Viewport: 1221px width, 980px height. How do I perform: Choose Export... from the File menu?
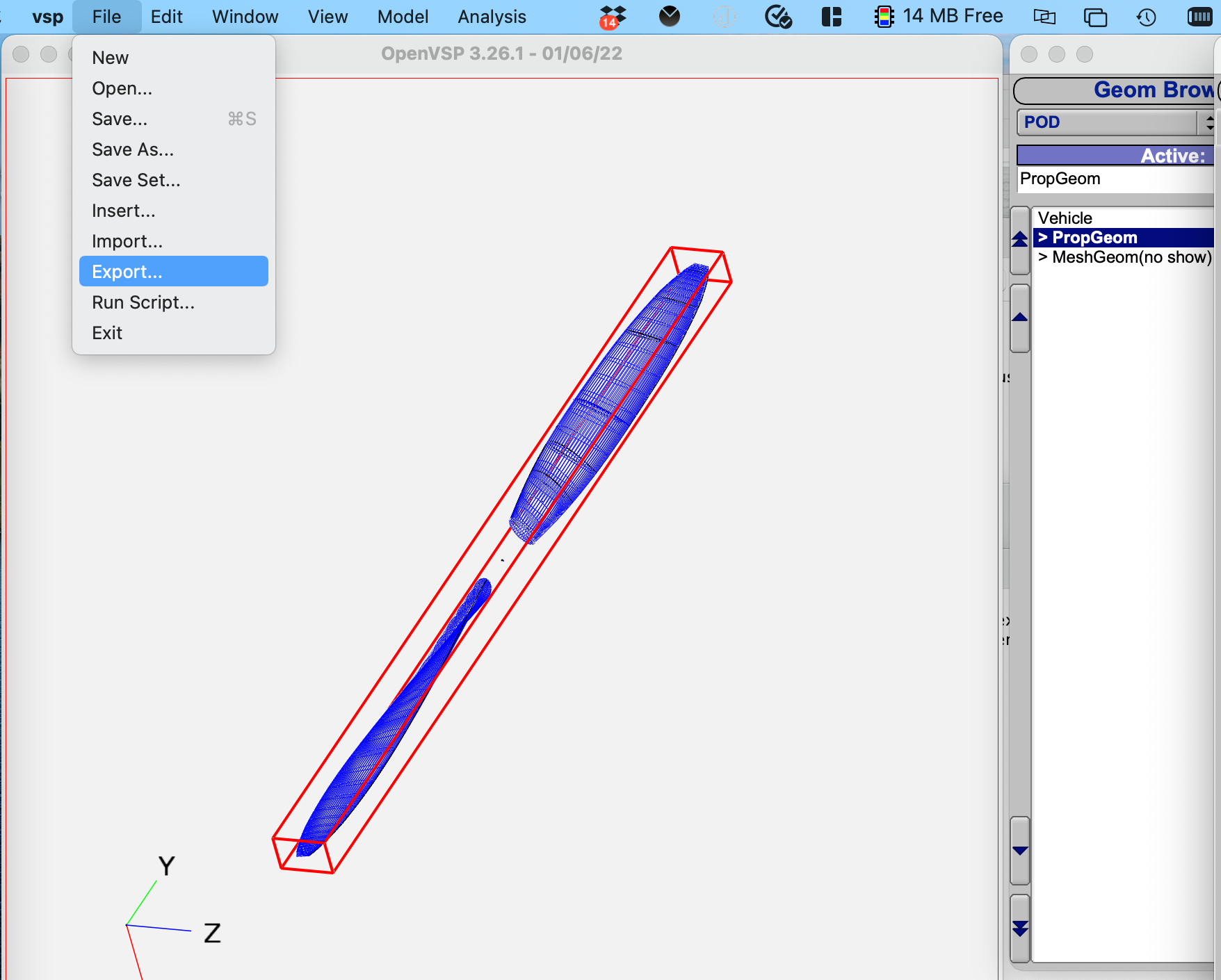point(127,272)
